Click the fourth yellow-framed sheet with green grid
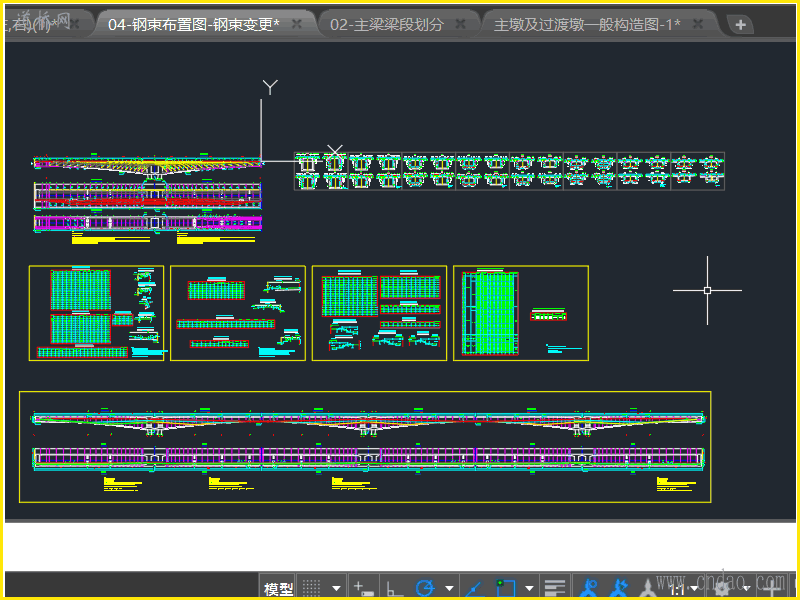Screen dimensions: 800x600 point(521,313)
